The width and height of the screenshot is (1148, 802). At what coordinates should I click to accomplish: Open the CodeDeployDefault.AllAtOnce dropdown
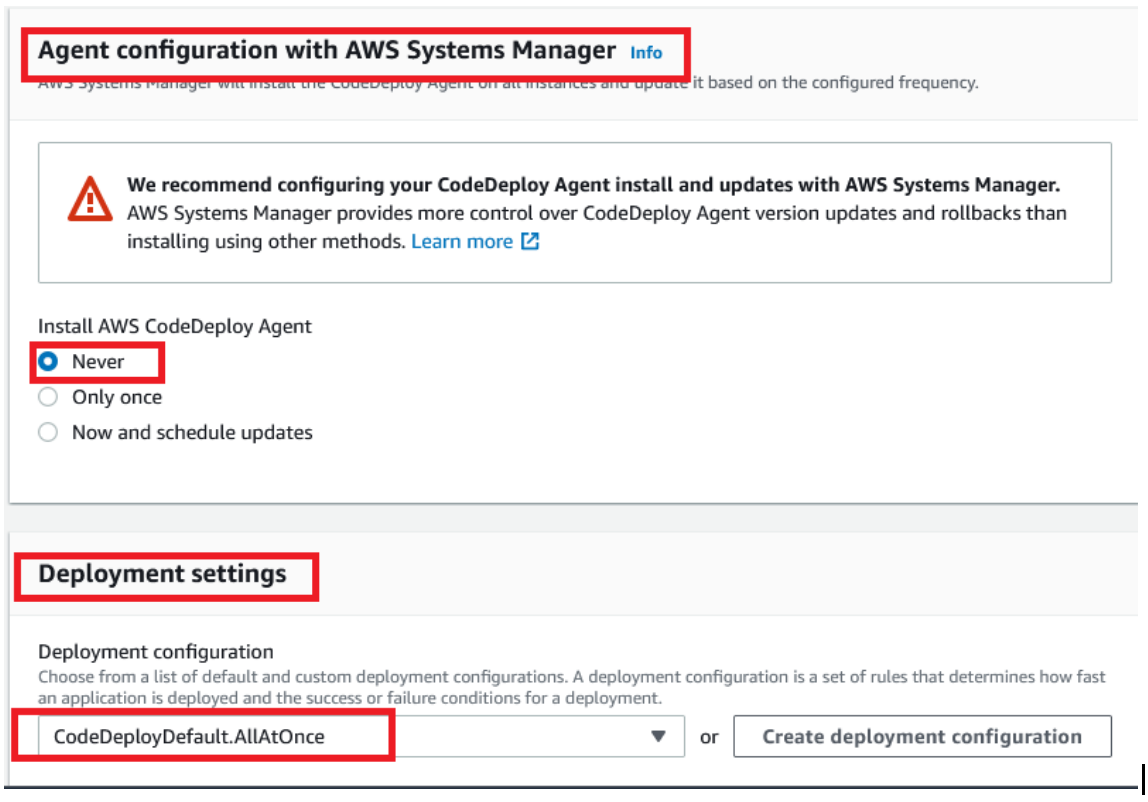point(362,736)
